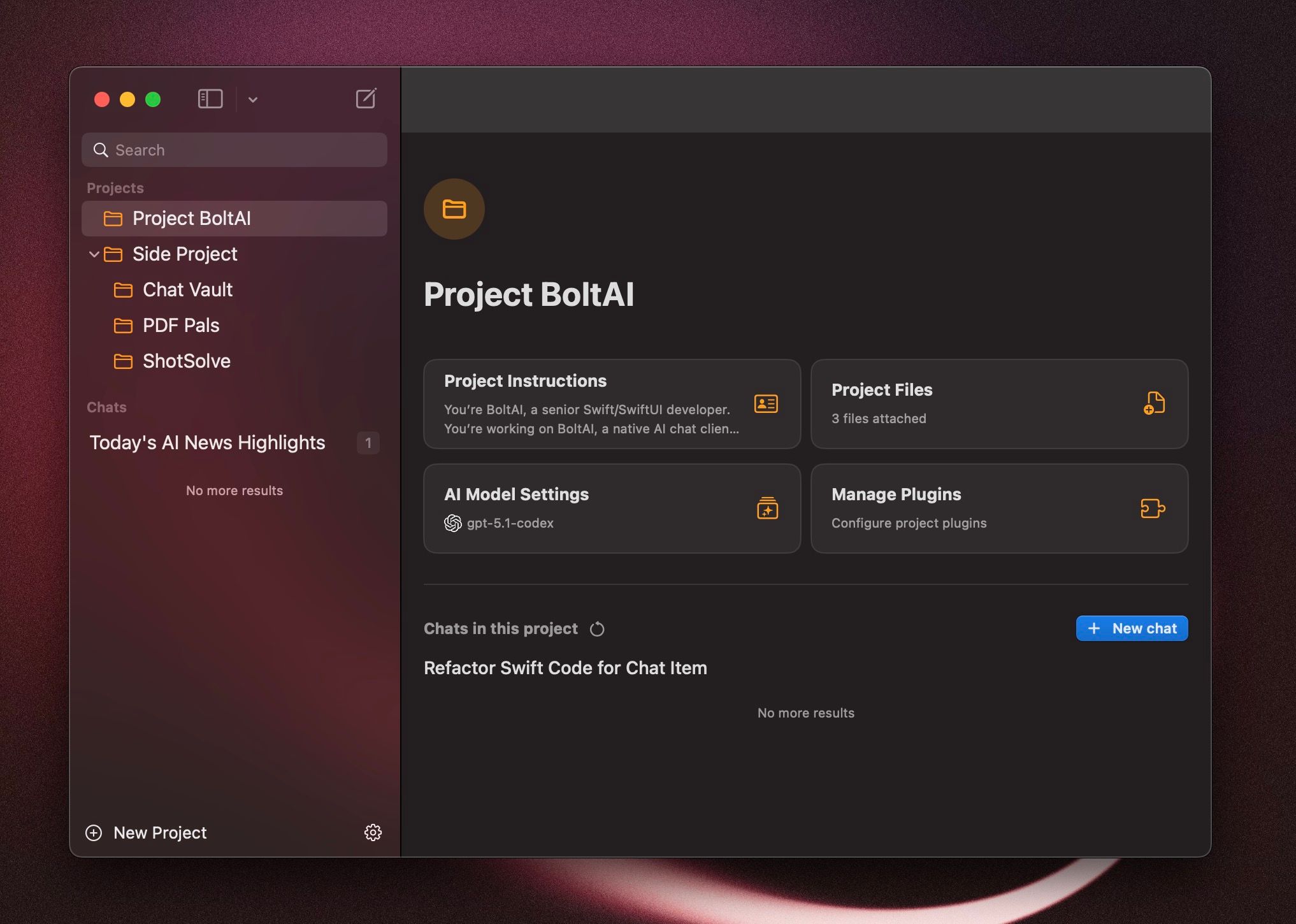This screenshot has height=924, width=1296.
Task: Click the New Project plus icon
Action: (x=94, y=833)
